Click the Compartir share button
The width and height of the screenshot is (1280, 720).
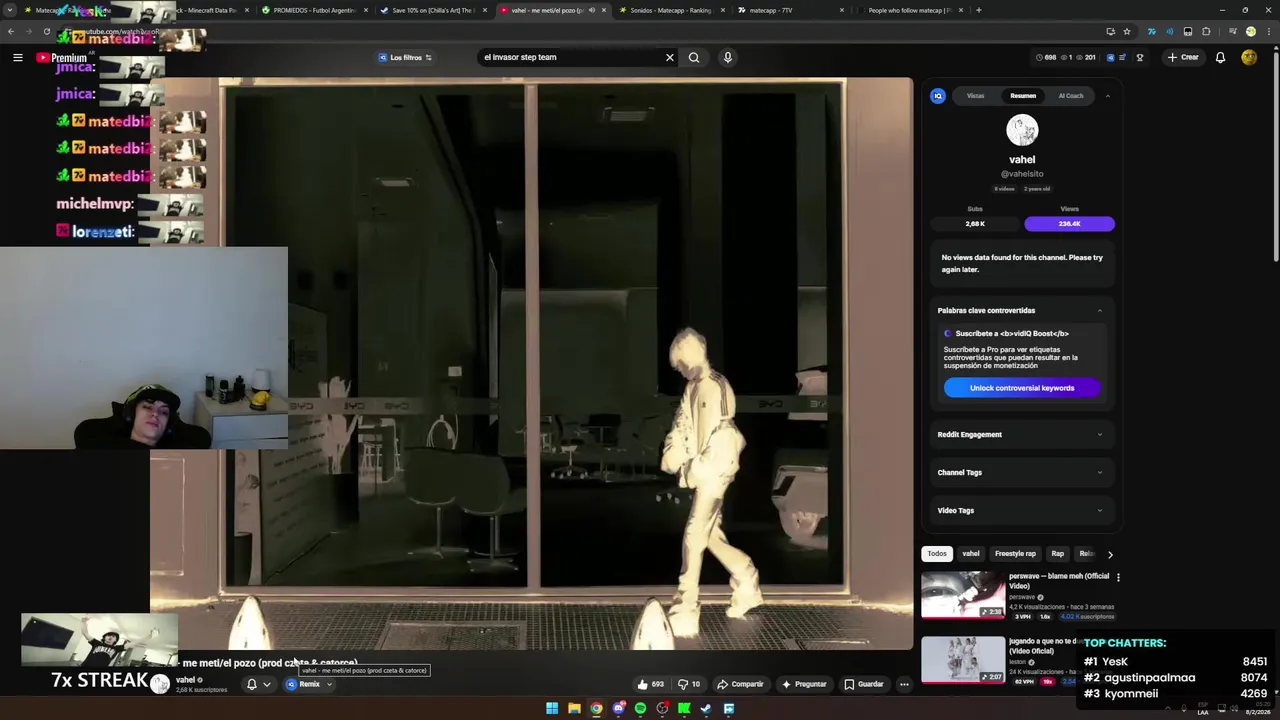(740, 684)
